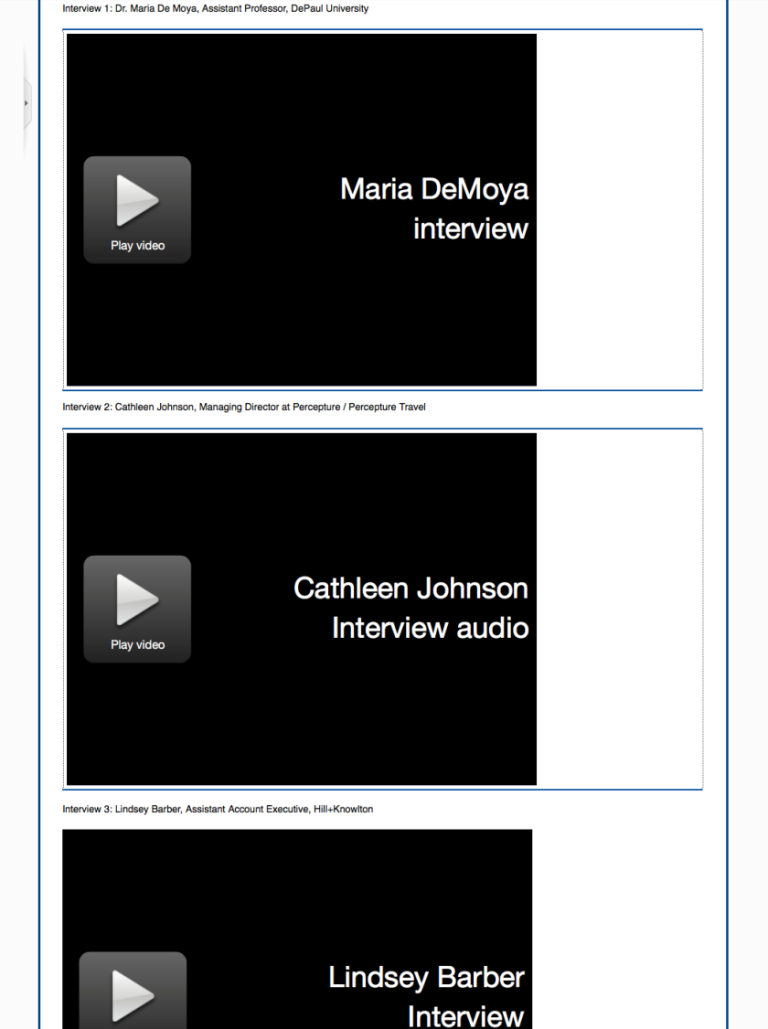The image size is (768, 1029).
Task: Click 'Assistant Account Executive' in third caption
Action: (x=246, y=809)
